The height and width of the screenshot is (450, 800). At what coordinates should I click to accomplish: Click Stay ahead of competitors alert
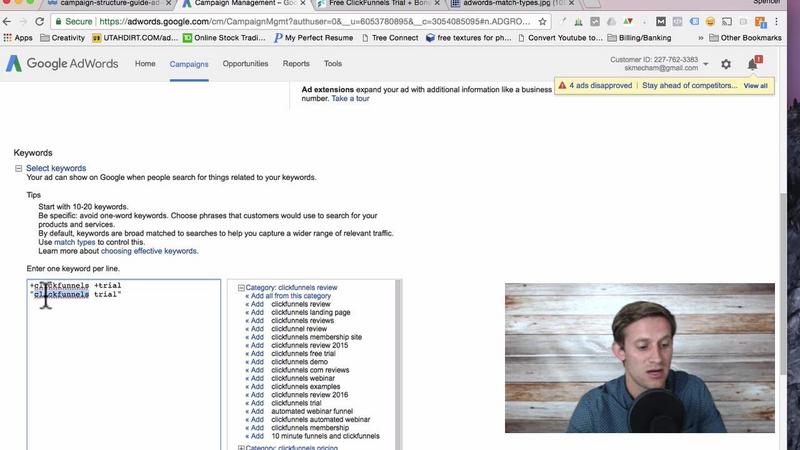click(x=689, y=86)
